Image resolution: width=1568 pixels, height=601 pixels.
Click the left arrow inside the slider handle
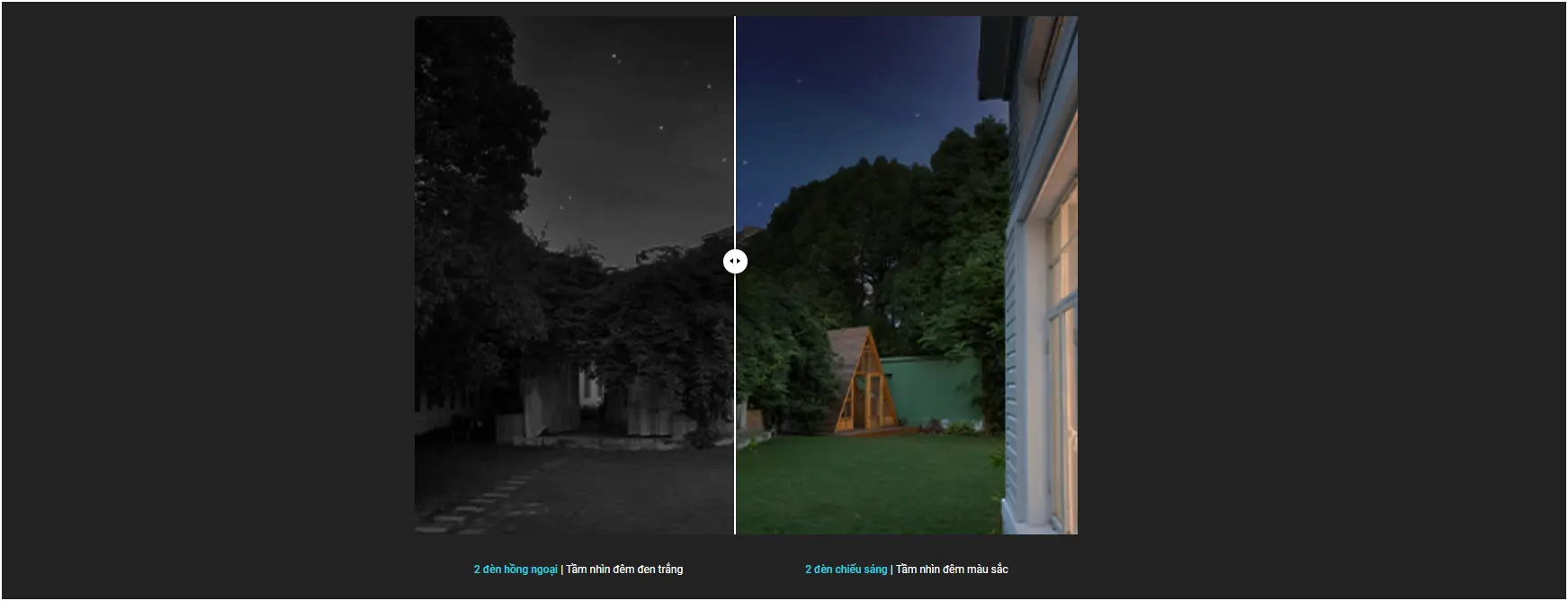coord(731,261)
